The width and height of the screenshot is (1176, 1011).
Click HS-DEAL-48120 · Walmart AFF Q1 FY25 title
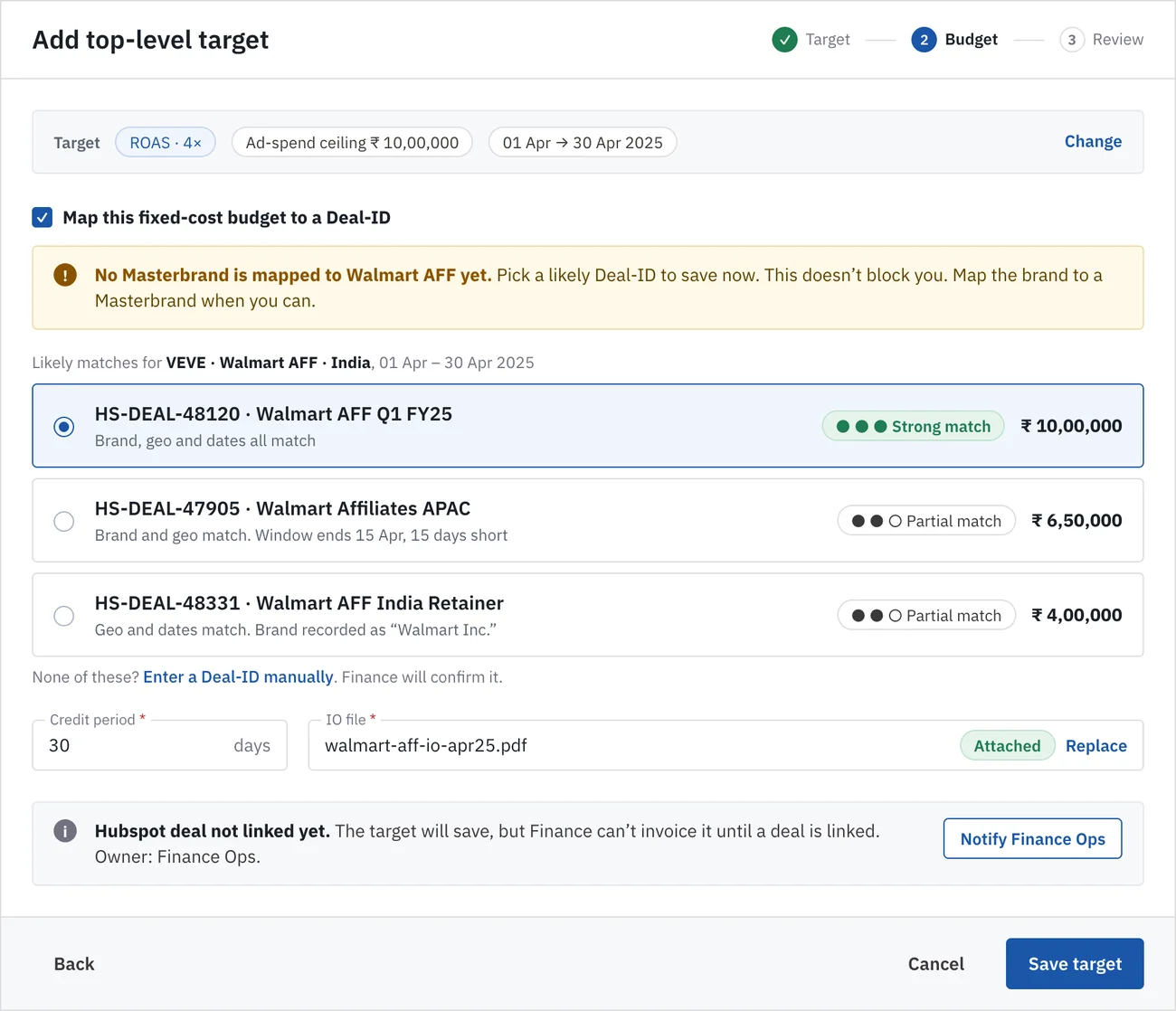(x=273, y=414)
